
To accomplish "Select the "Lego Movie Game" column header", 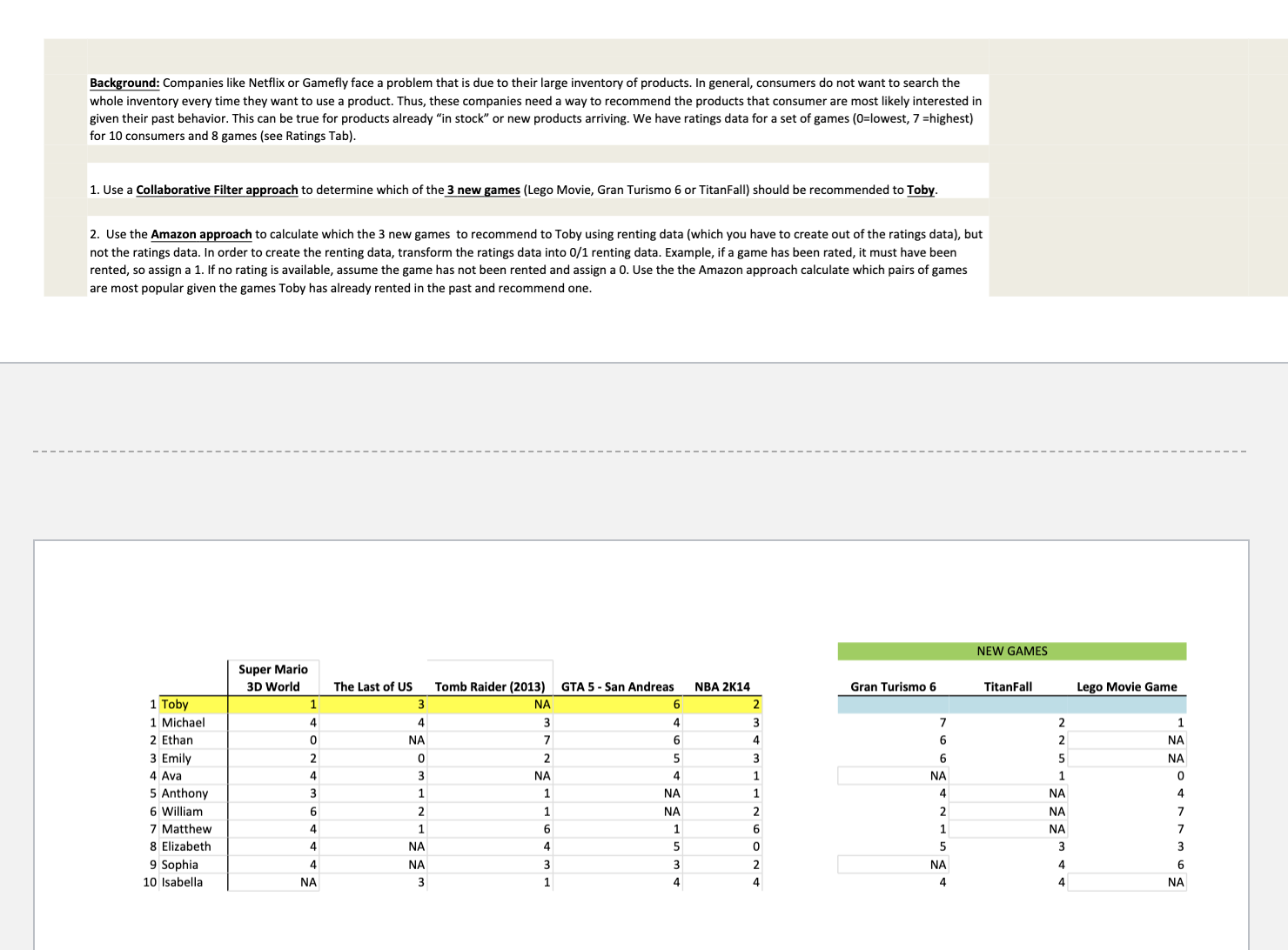I will point(1127,686).
